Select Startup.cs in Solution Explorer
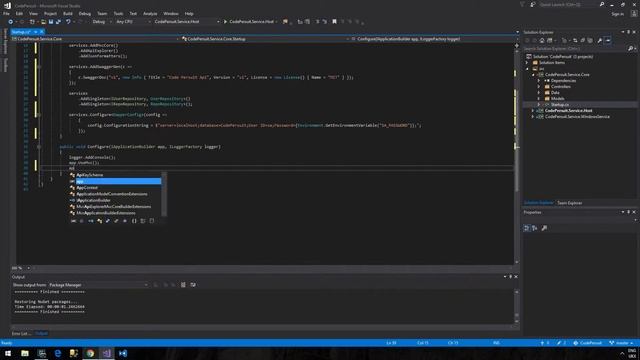Screen dimensions: 640x360 (560, 105)
